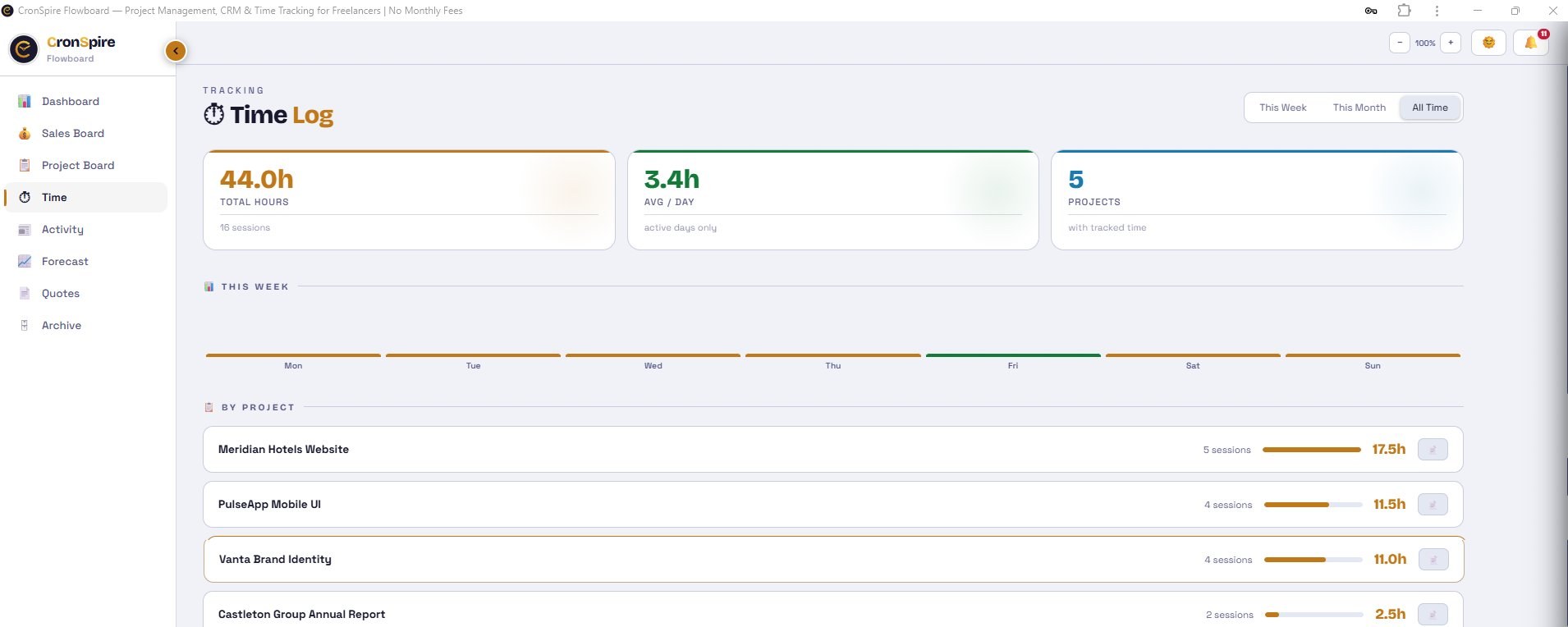
Task: Select the All Time filter
Action: click(x=1429, y=108)
